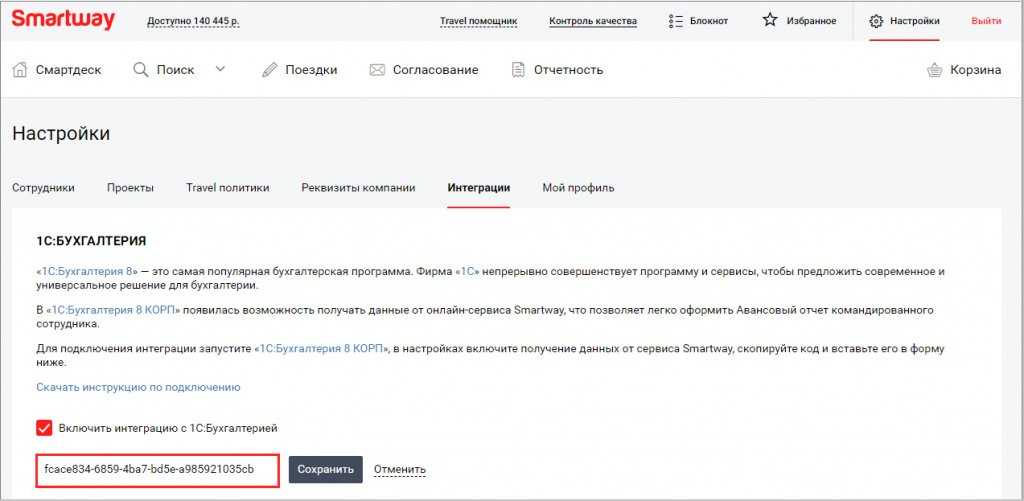Click the Отменить link
Viewport: 1024px width, 501px height.
point(400,470)
